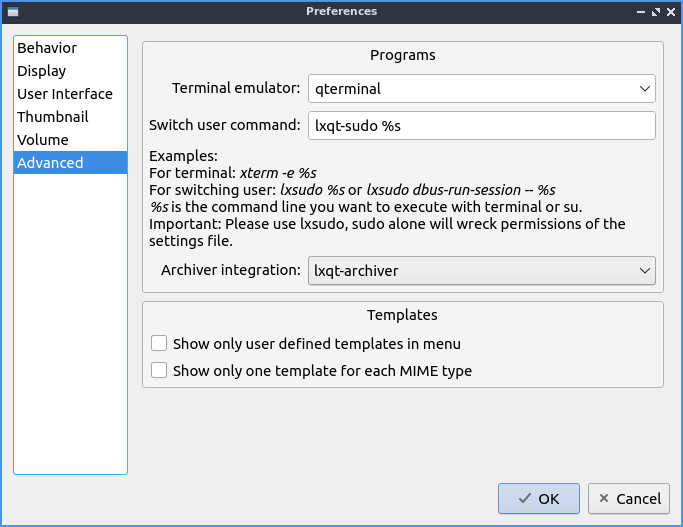Viewport: 683px width, 527px height.
Task: Click the Switch user command text field
Action: 481,126
